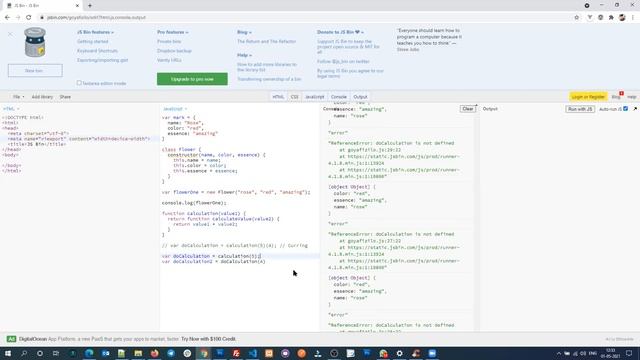Expand the HTML panel language dropdown
This screenshot has height=360, width=640.
coord(11,109)
